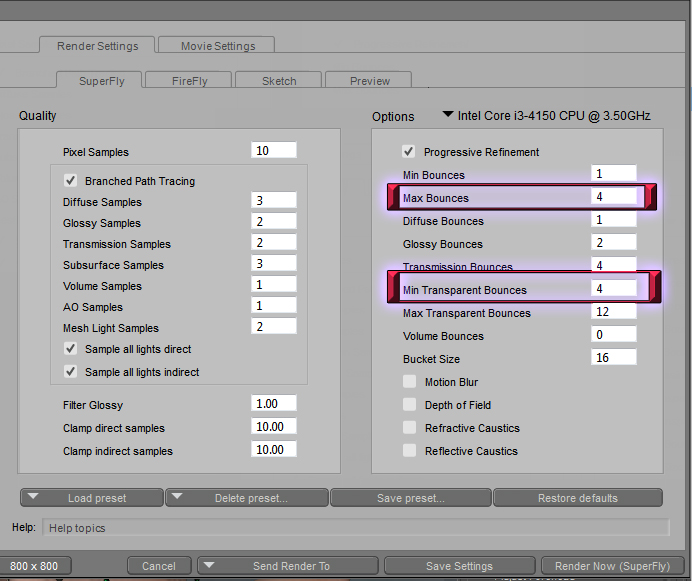Select the Bucket Size value field
This screenshot has height=581, width=692.
[x=613, y=358]
